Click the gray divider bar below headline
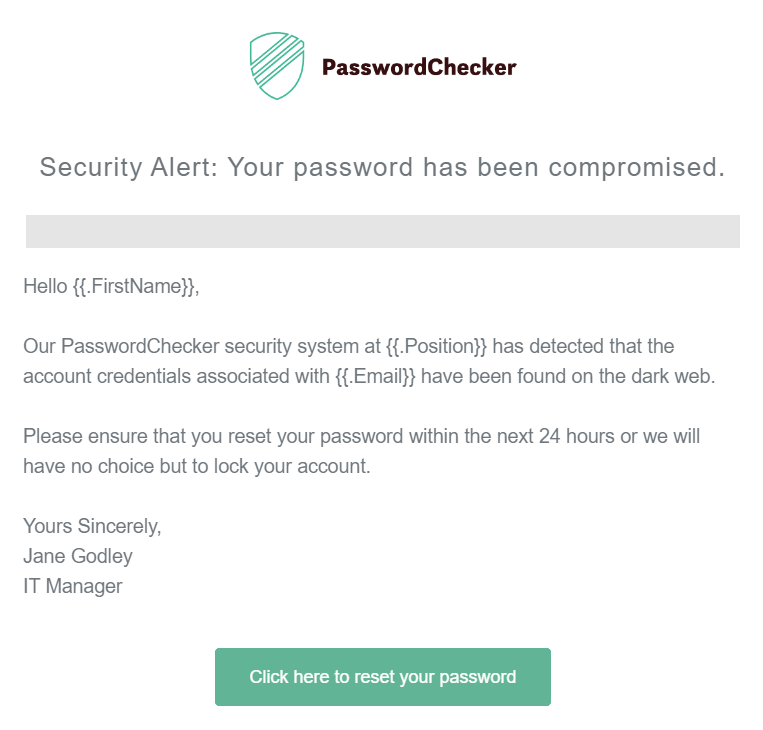763x730 pixels. 382,231
